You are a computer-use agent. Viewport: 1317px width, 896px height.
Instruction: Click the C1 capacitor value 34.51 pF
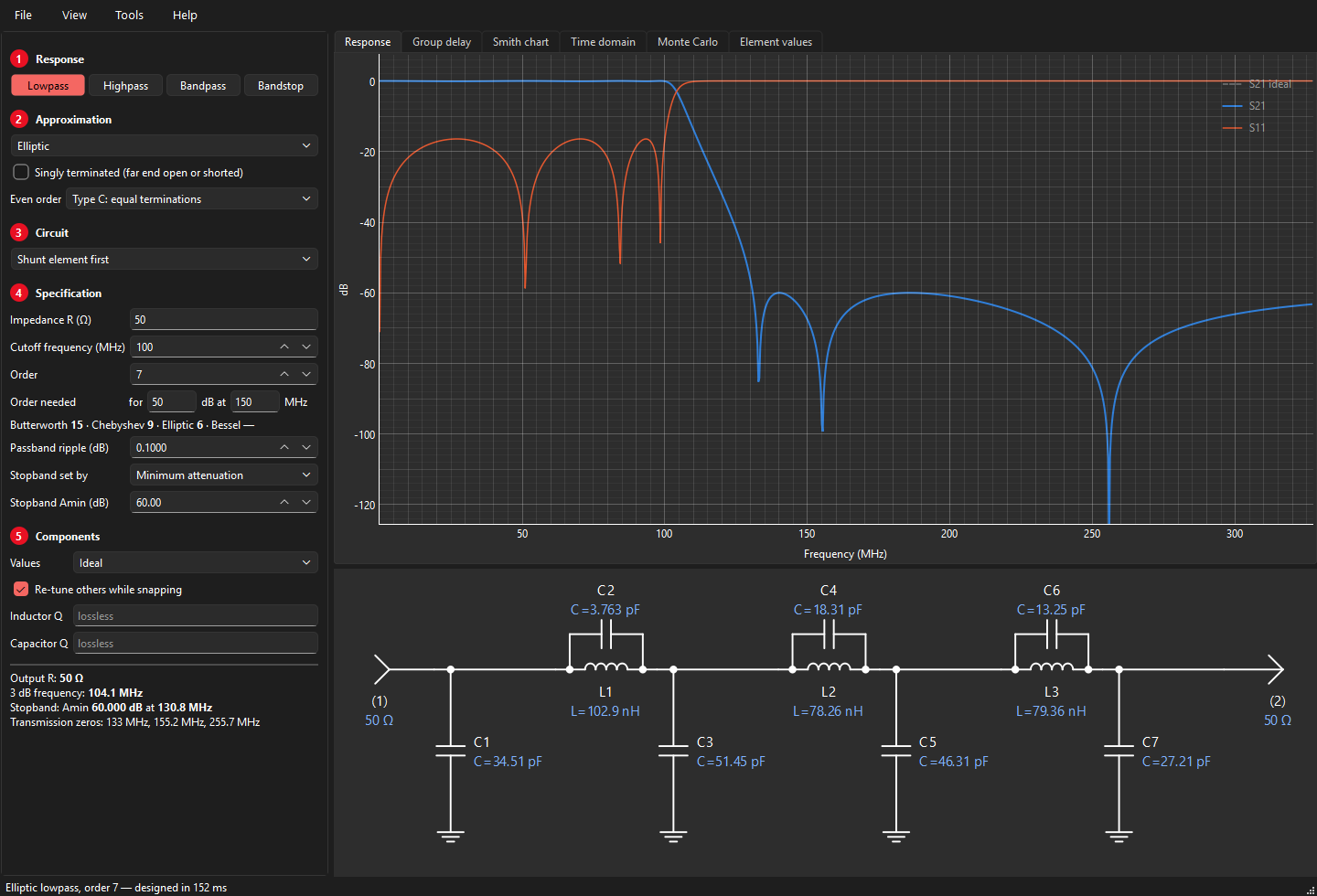pos(508,762)
